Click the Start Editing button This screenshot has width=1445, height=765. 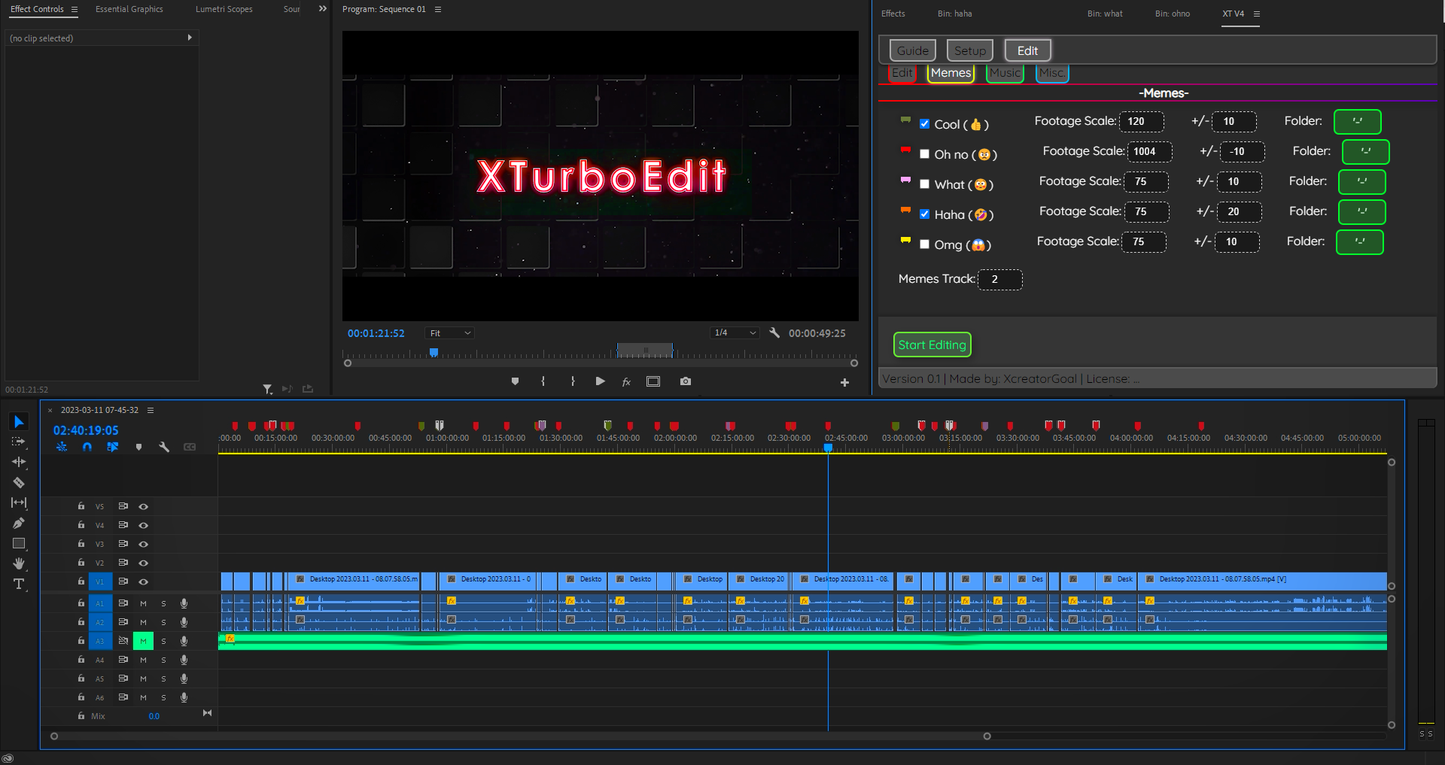pyautogui.click(x=931, y=344)
